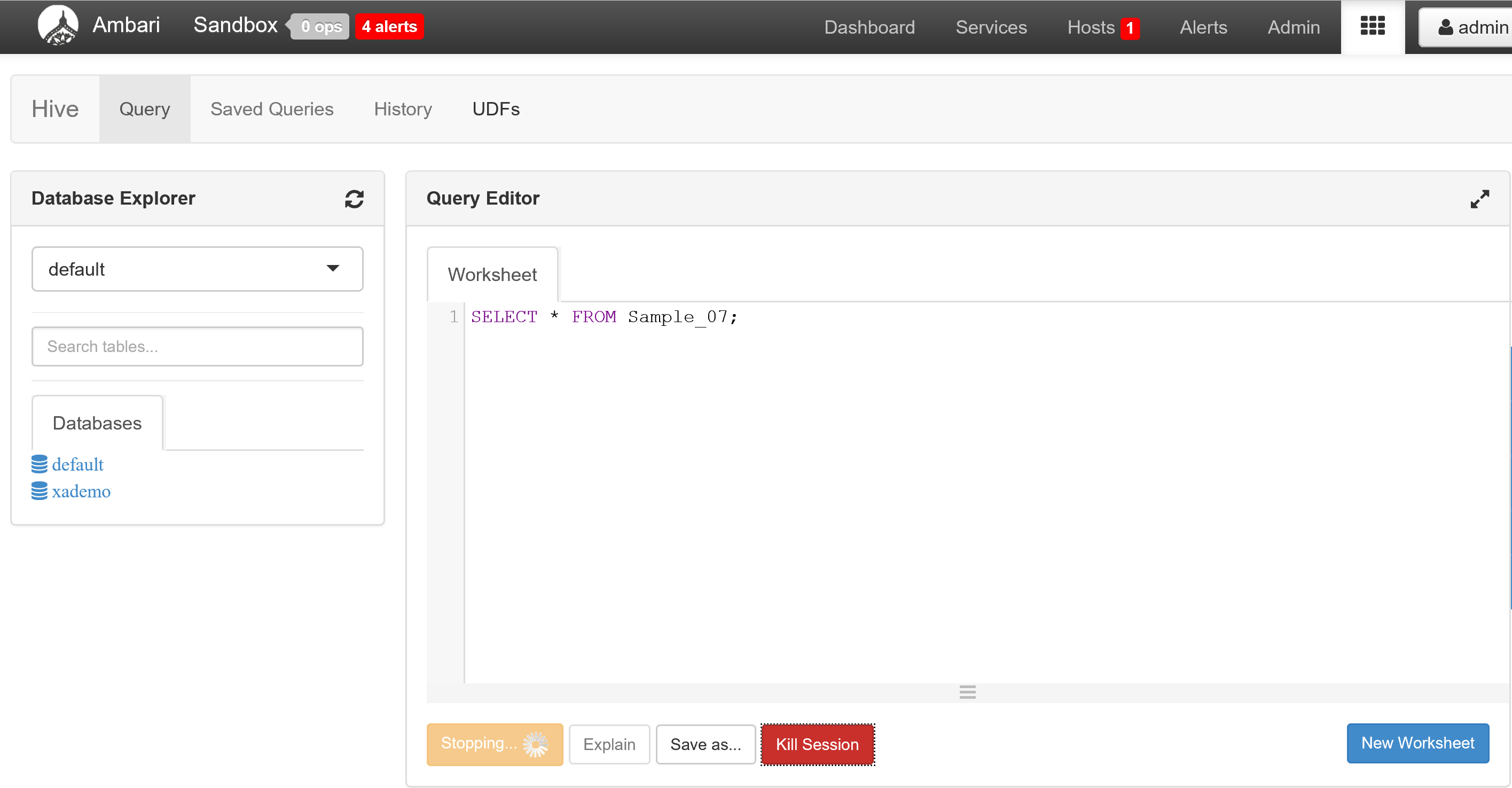
Task: Expand Query Editor to fullscreen
Action: (x=1480, y=199)
